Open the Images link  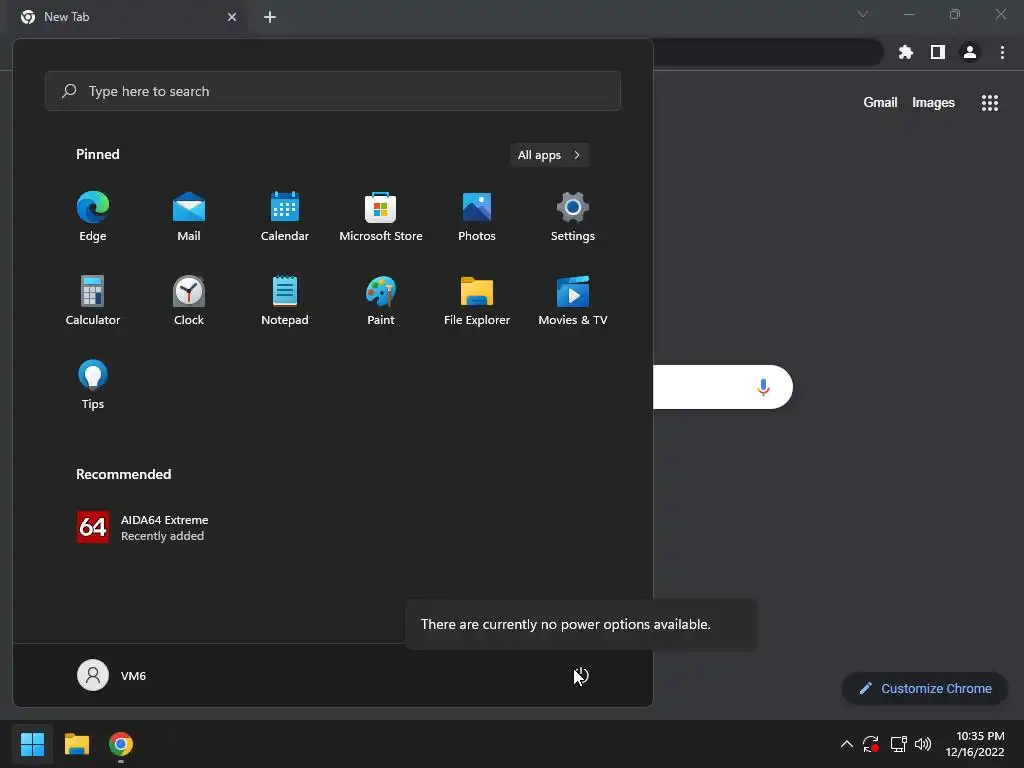[933, 103]
